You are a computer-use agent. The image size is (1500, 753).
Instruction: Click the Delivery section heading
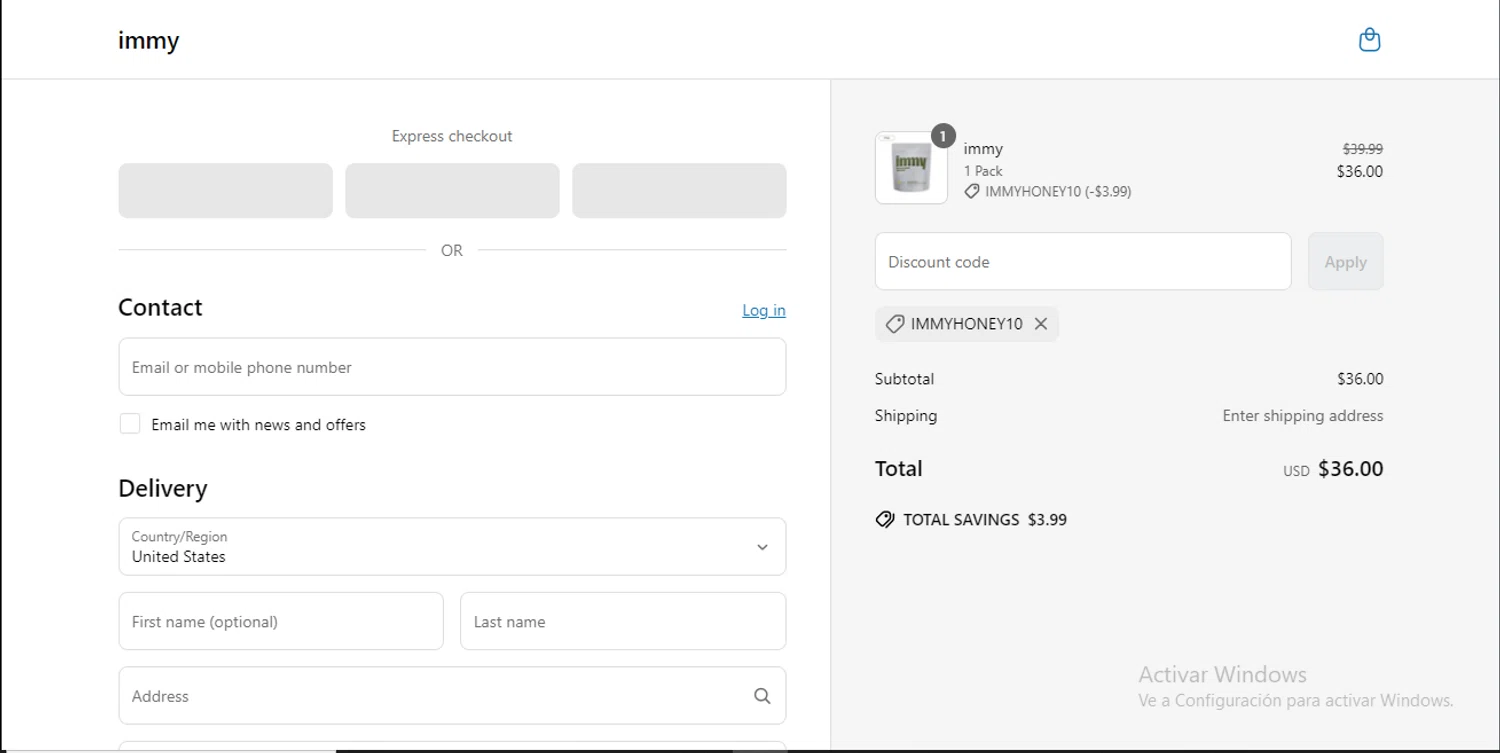click(163, 488)
